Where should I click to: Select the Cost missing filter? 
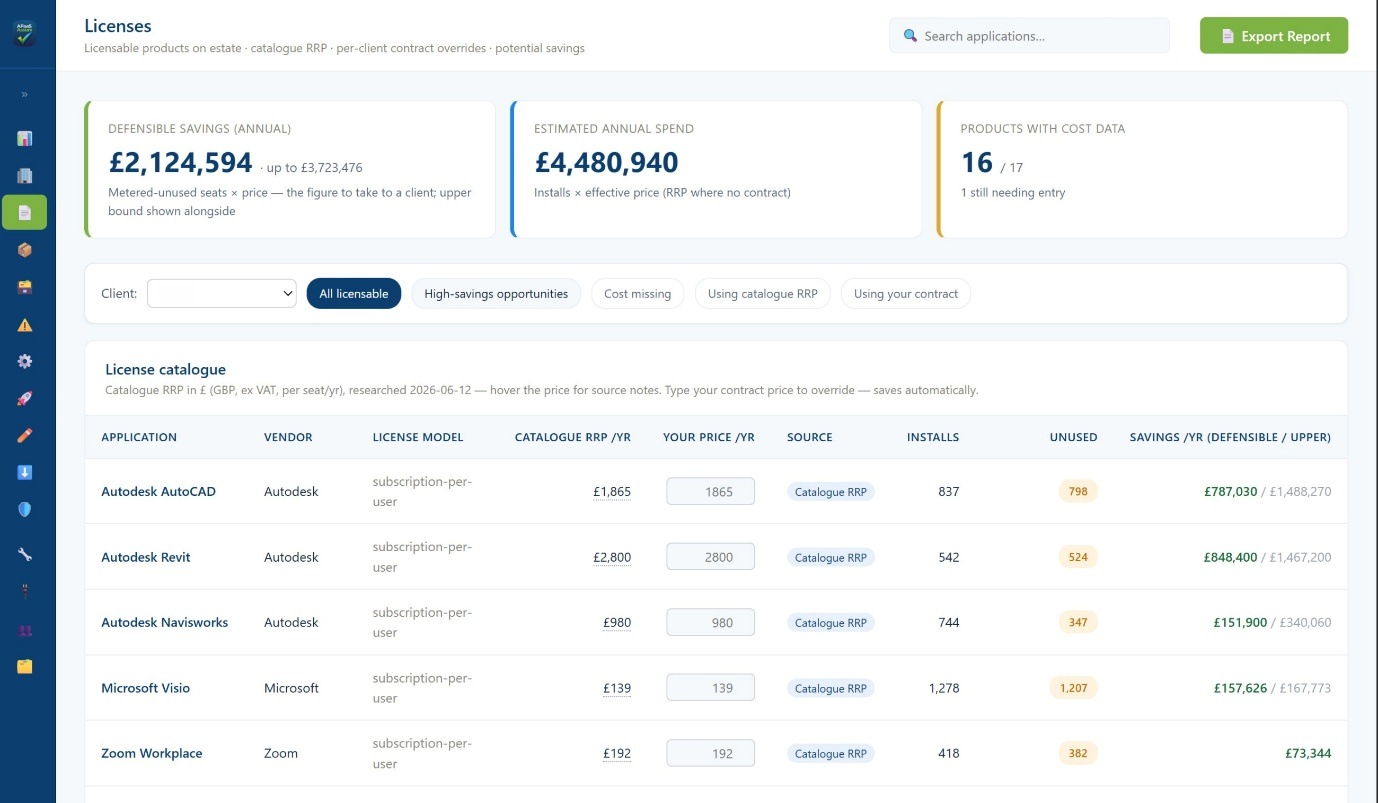(x=638, y=293)
